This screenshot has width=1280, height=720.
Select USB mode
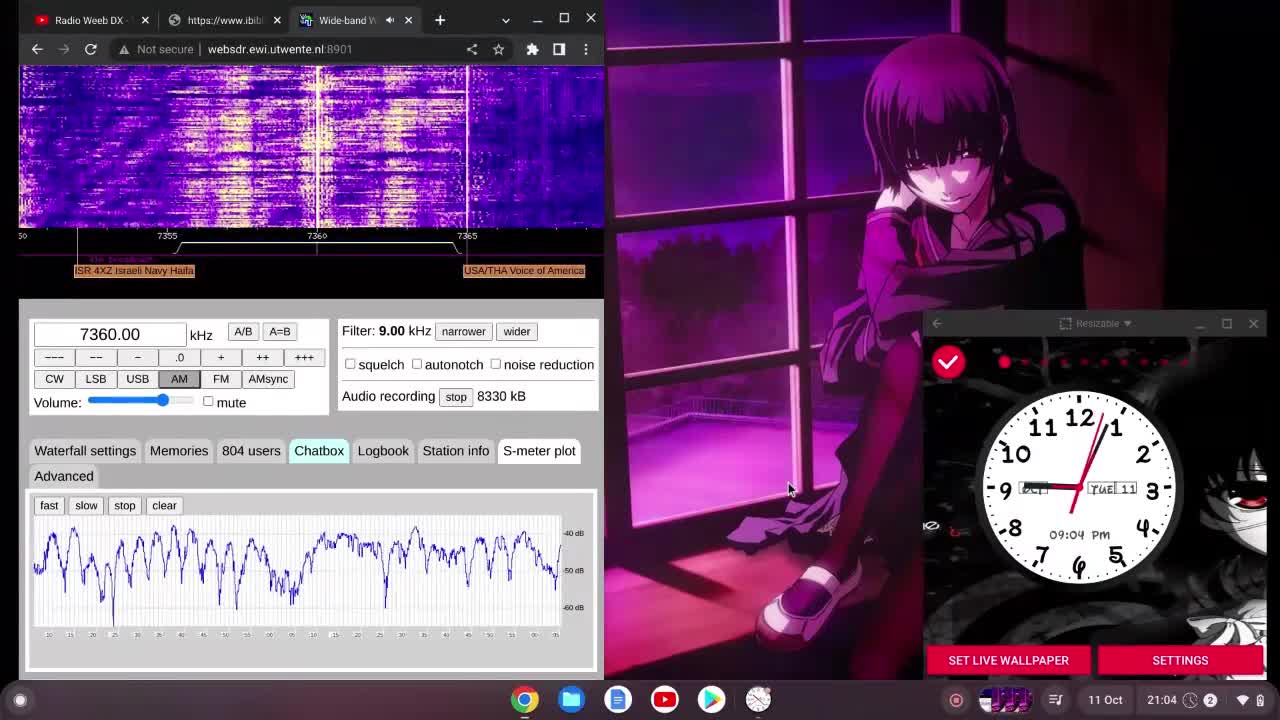click(x=137, y=379)
